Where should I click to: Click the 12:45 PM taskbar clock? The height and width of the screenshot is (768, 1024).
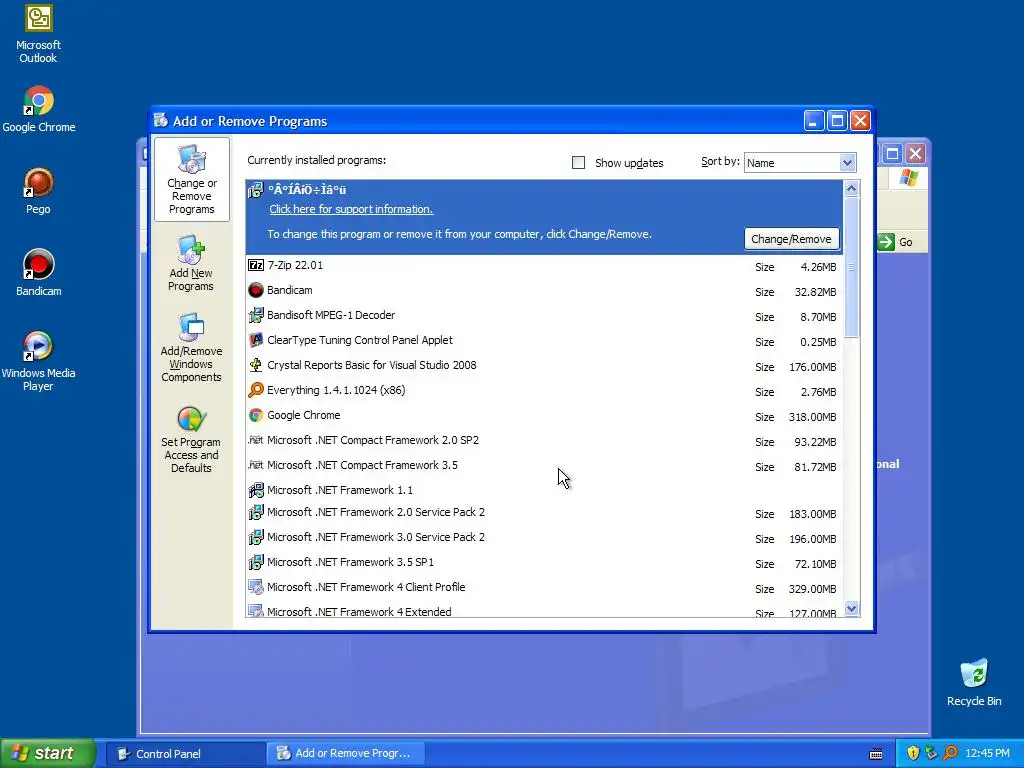pyautogui.click(x=987, y=753)
